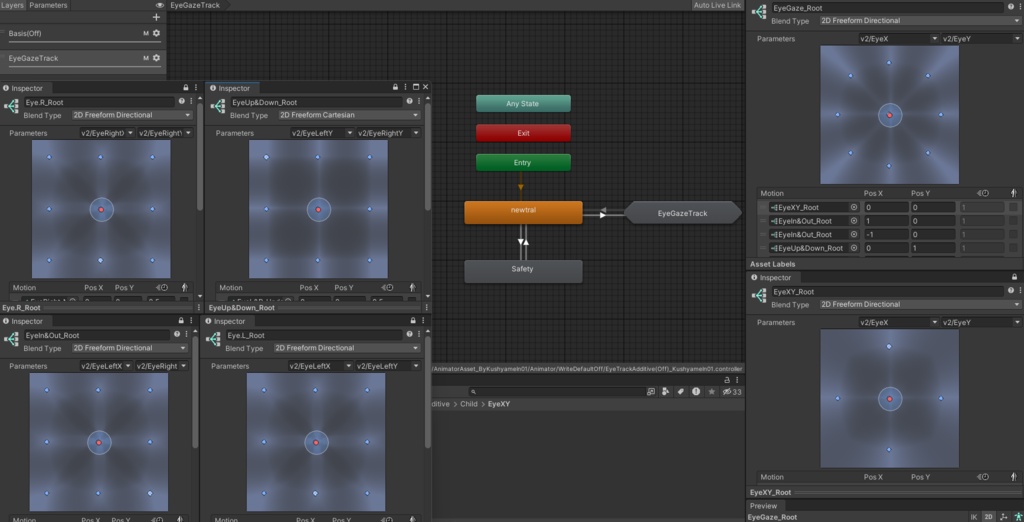Pick motion object for EyeUp&Down_Root motion row
1024x522 pixels.
click(x=854, y=248)
